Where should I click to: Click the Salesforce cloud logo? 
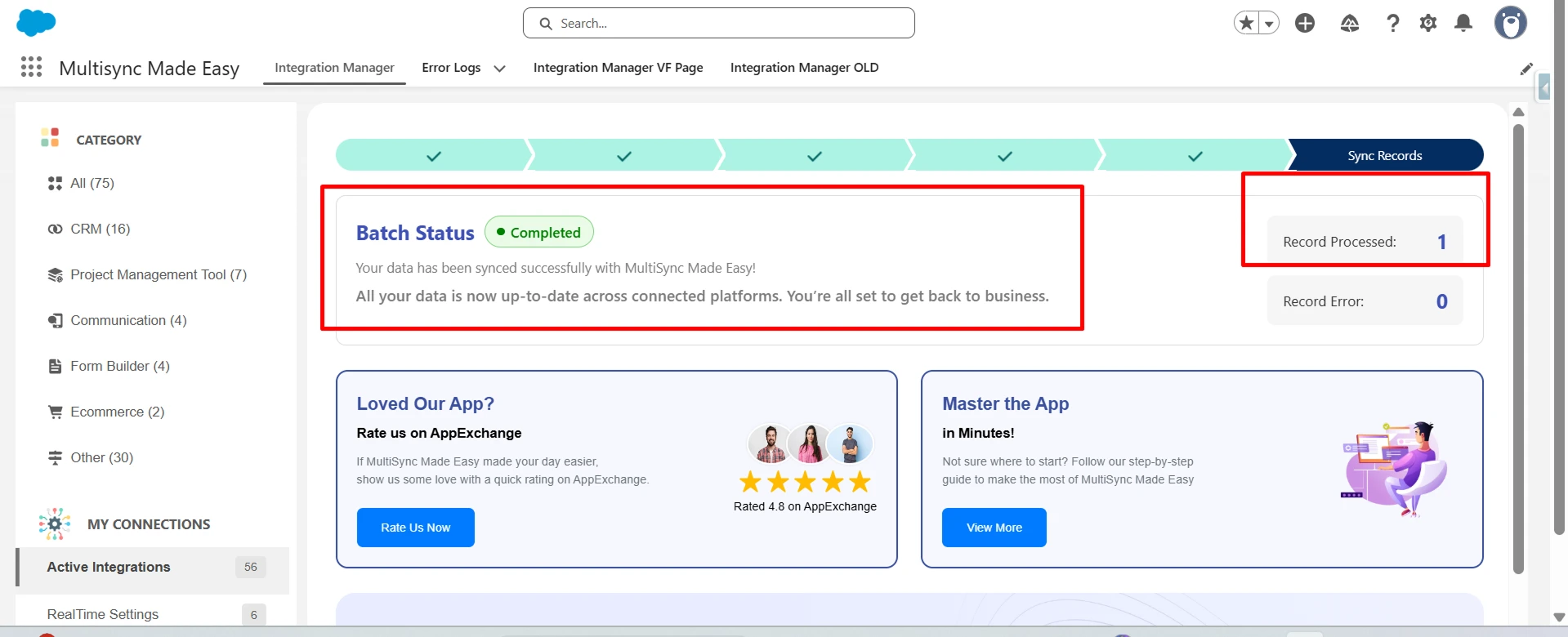(36, 23)
